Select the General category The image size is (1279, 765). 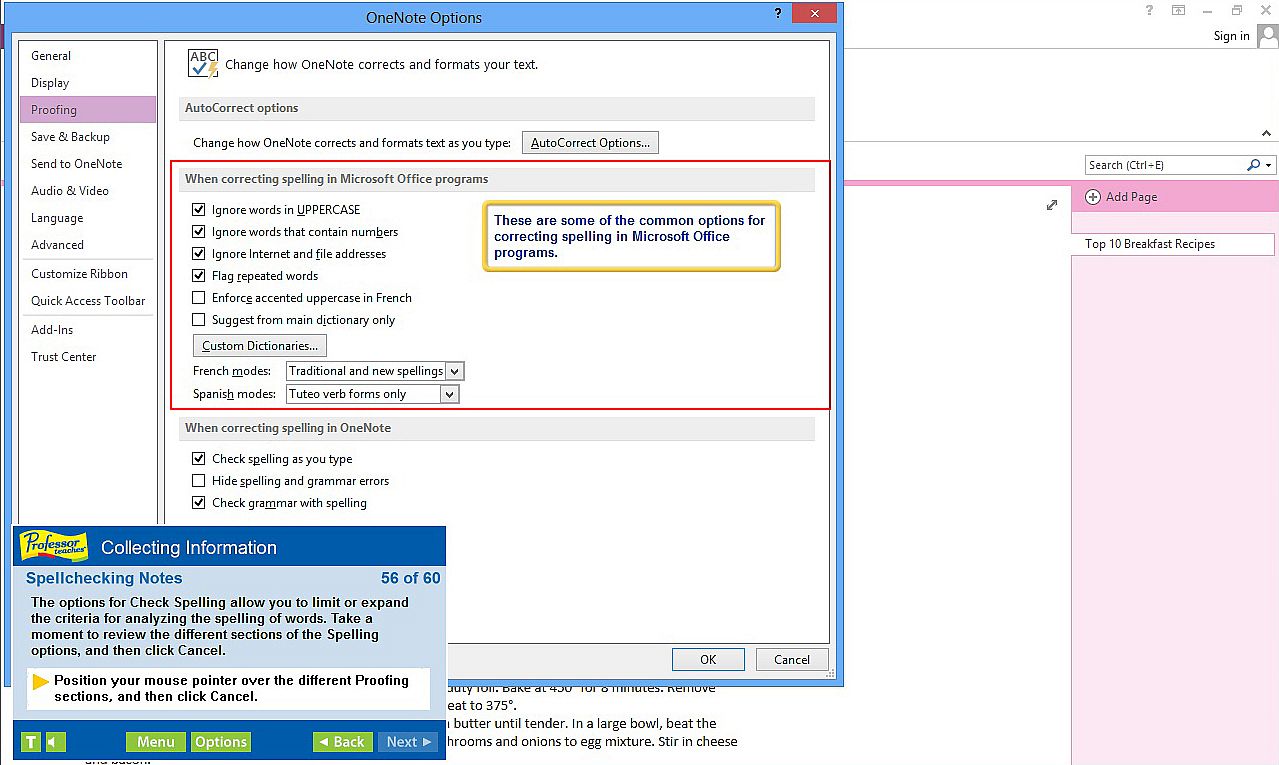pyautogui.click(x=87, y=56)
